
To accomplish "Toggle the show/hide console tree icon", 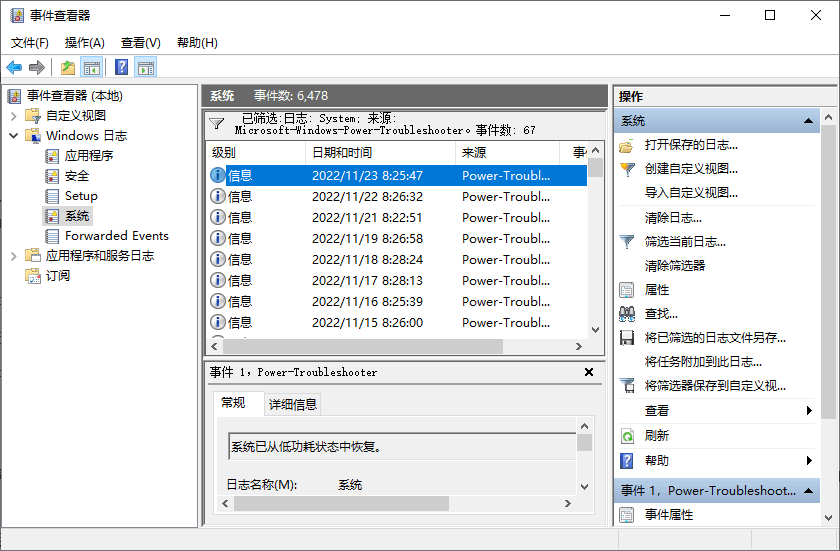I will pyautogui.click(x=92, y=67).
